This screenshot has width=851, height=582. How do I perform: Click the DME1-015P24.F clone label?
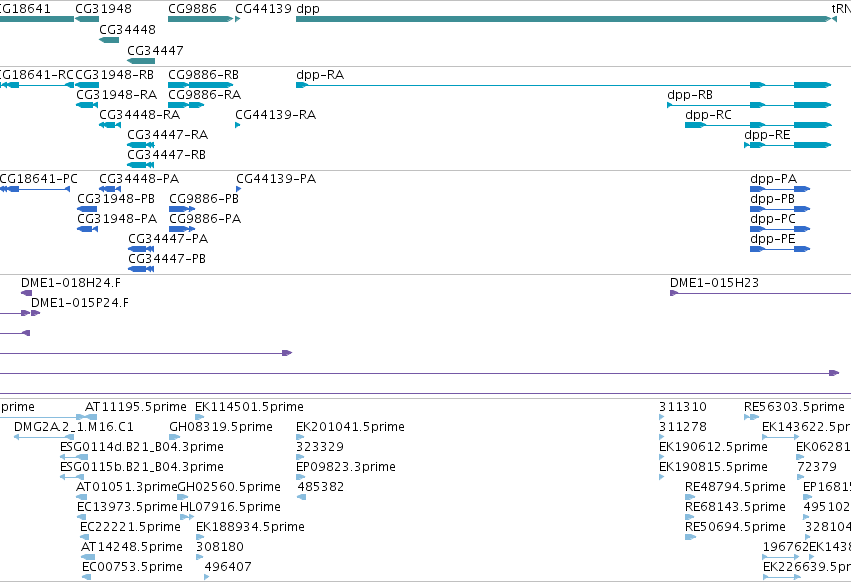coord(80,303)
